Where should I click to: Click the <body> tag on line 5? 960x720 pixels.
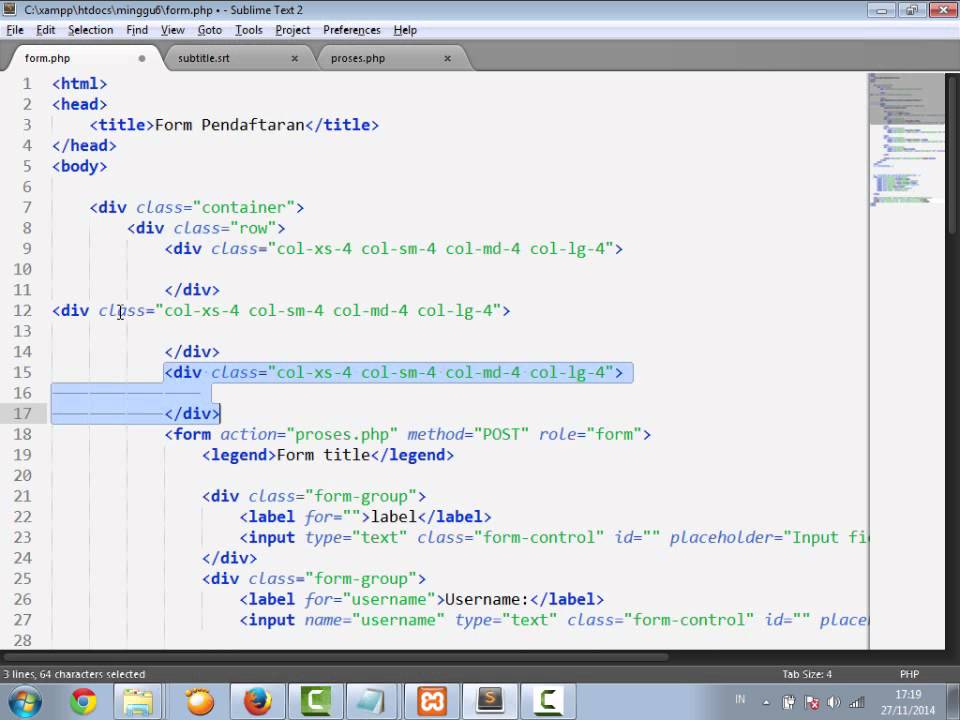(x=80, y=166)
